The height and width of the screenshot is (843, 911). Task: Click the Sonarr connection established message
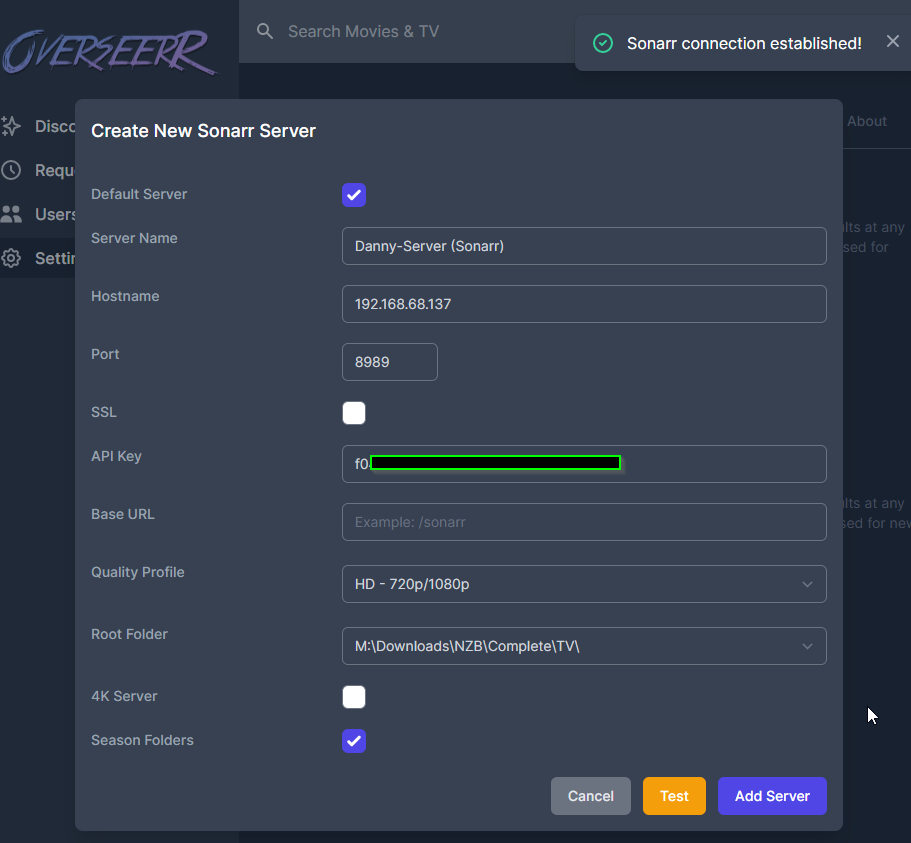click(x=744, y=44)
